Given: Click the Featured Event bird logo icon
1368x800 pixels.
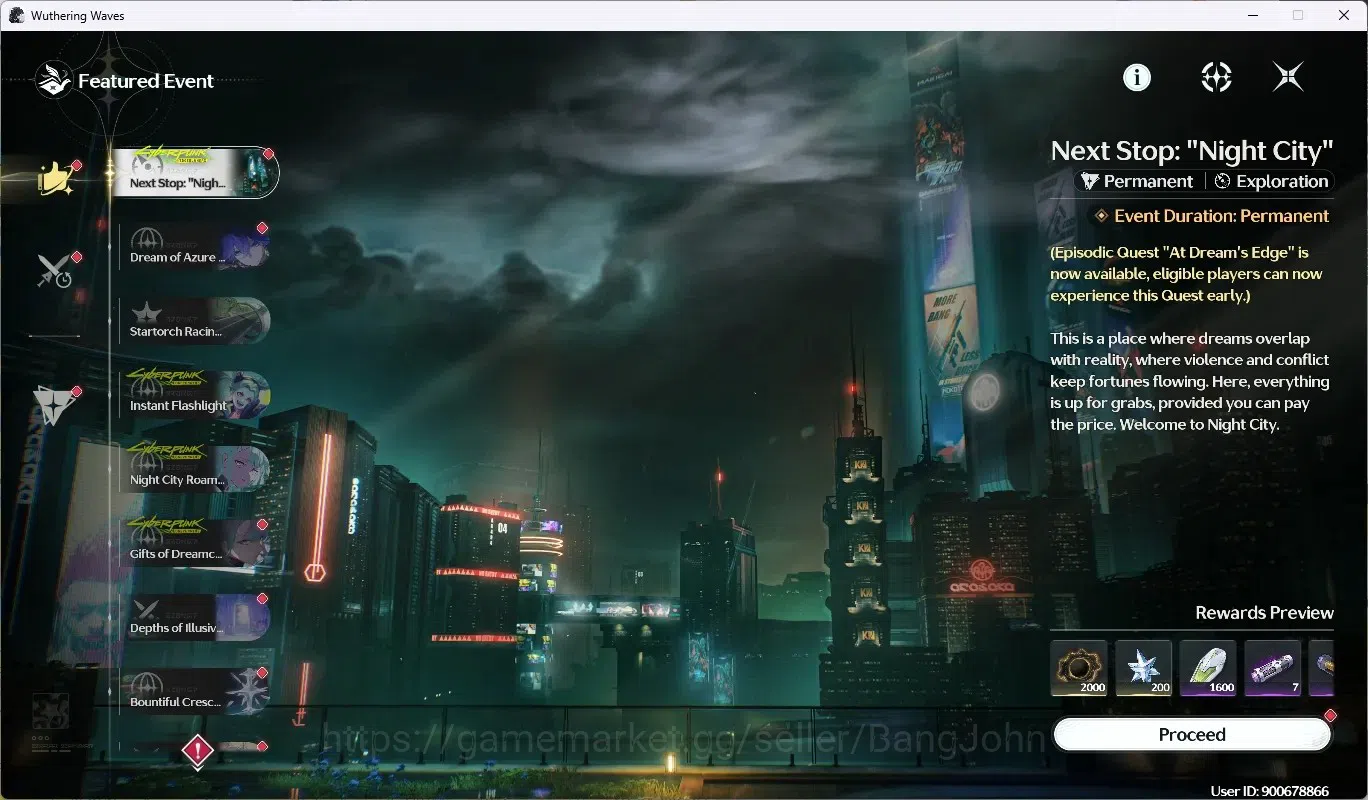Looking at the screenshot, I should click(x=54, y=80).
